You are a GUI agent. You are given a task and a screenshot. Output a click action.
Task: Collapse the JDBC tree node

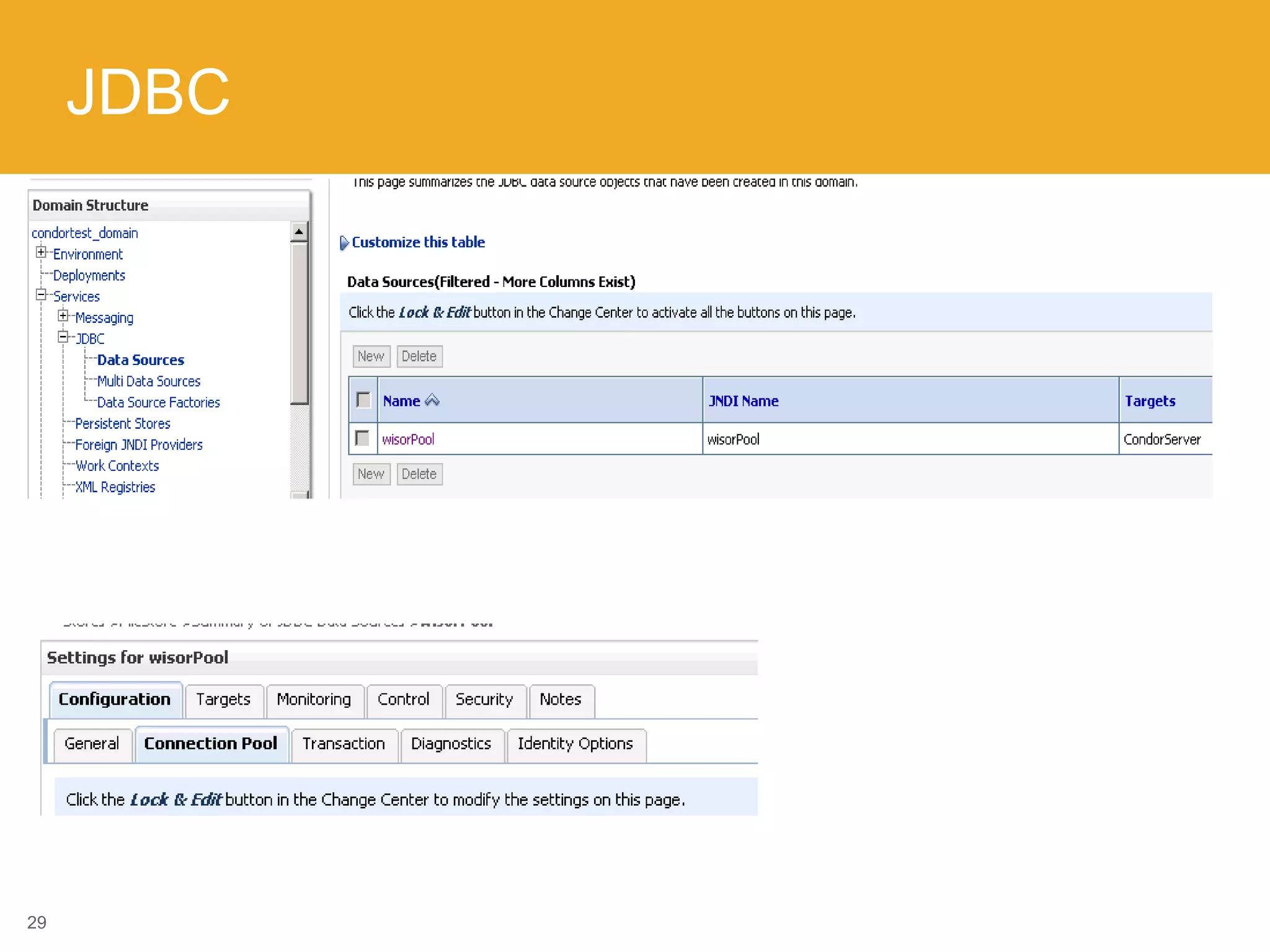click(x=63, y=337)
